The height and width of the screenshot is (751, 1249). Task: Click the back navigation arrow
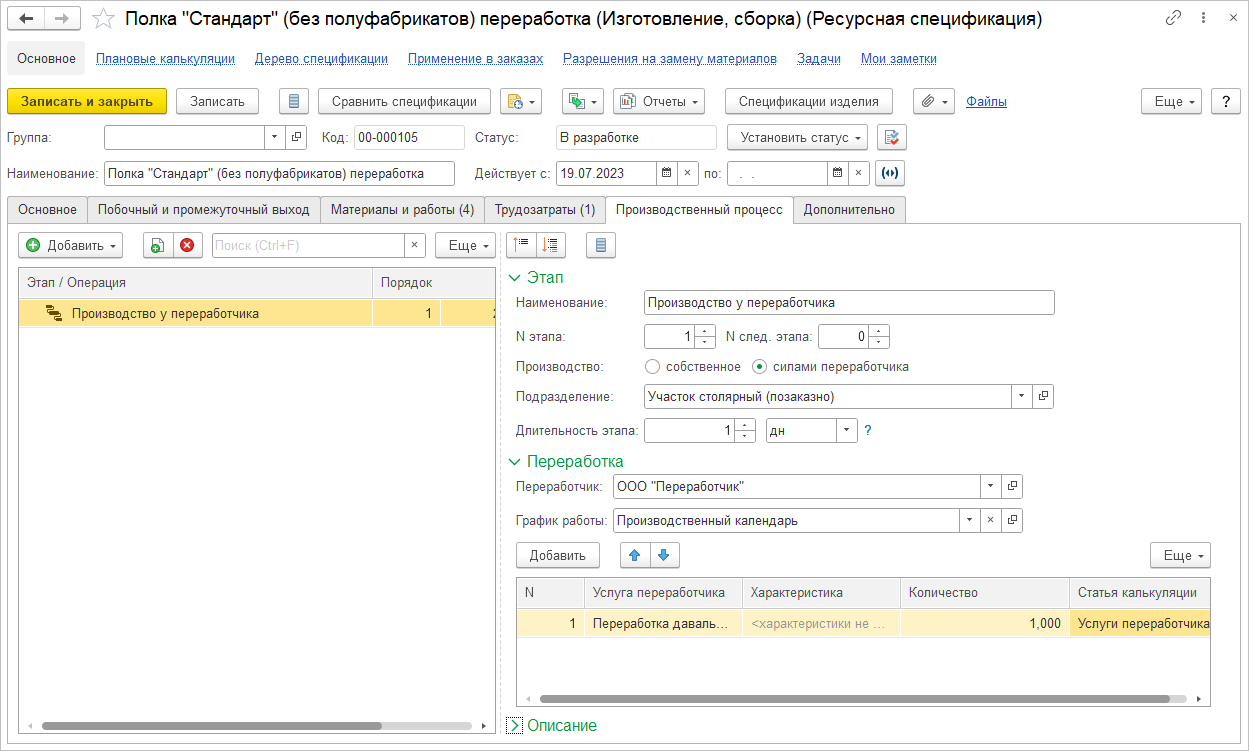coord(26,19)
